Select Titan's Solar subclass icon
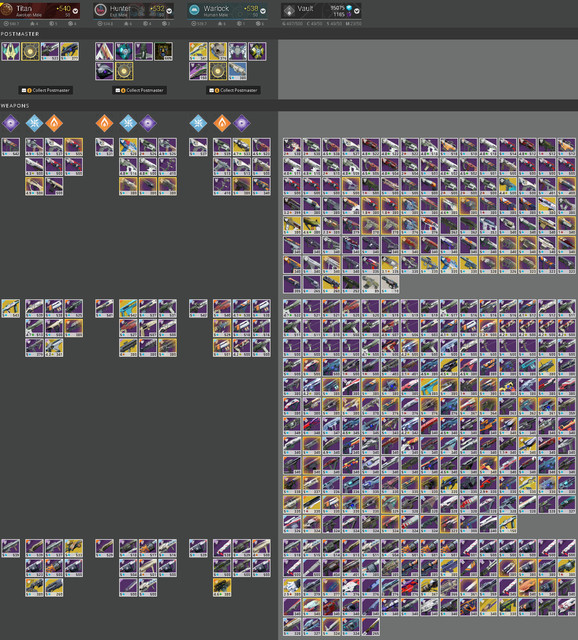The height and width of the screenshot is (640, 578). coord(54,123)
